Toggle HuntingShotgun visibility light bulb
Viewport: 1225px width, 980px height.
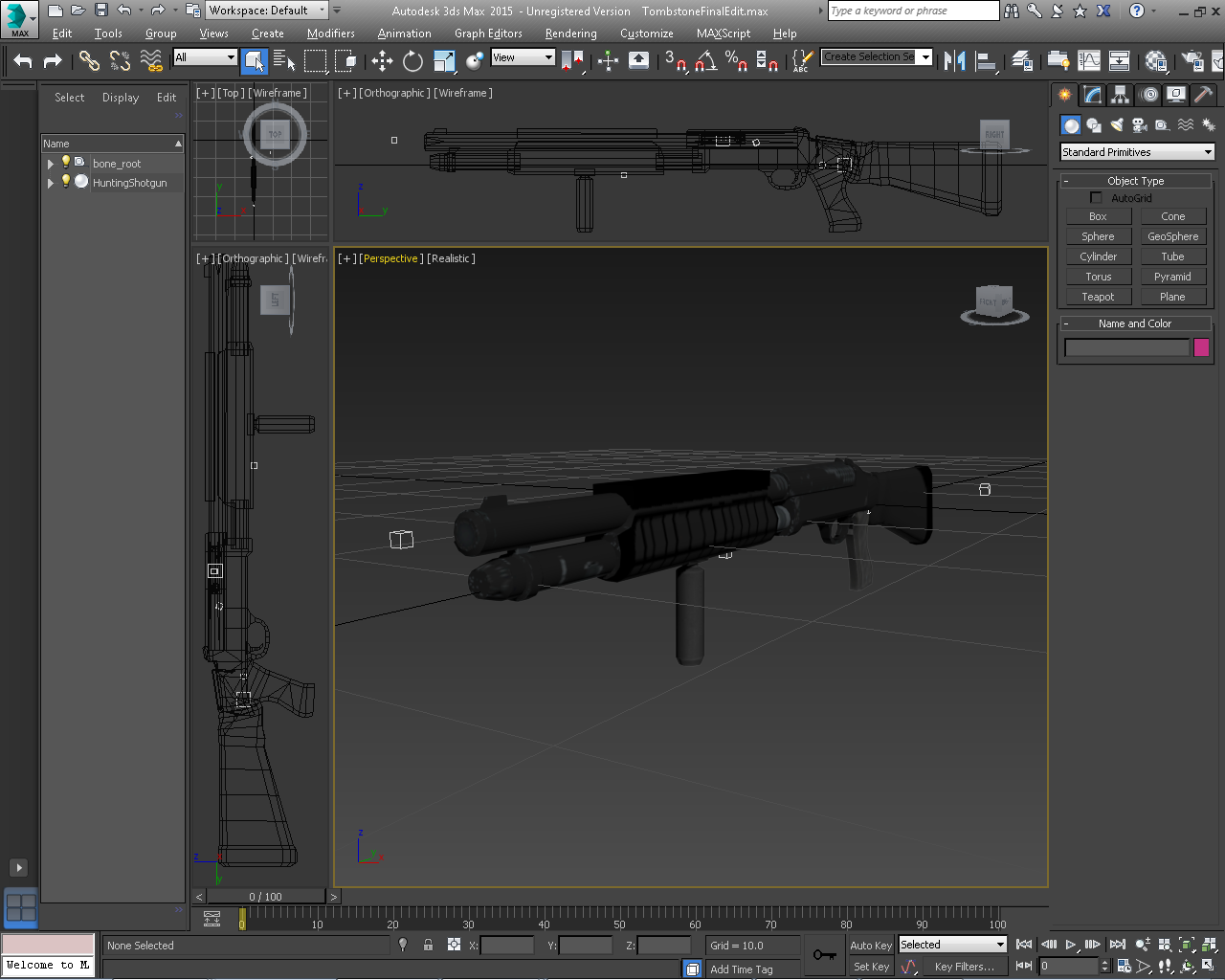65,181
